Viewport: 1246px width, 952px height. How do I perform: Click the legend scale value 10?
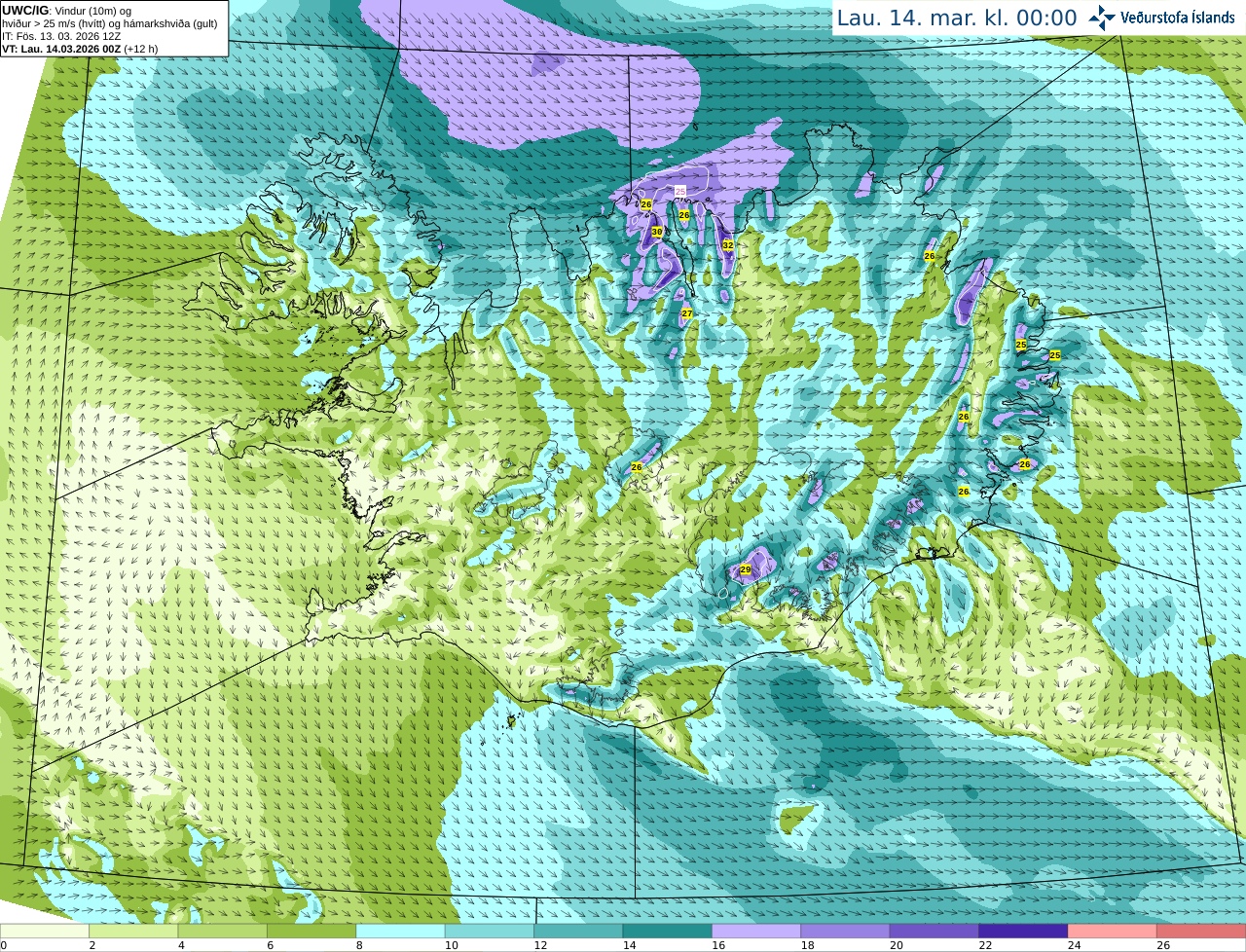451,945
